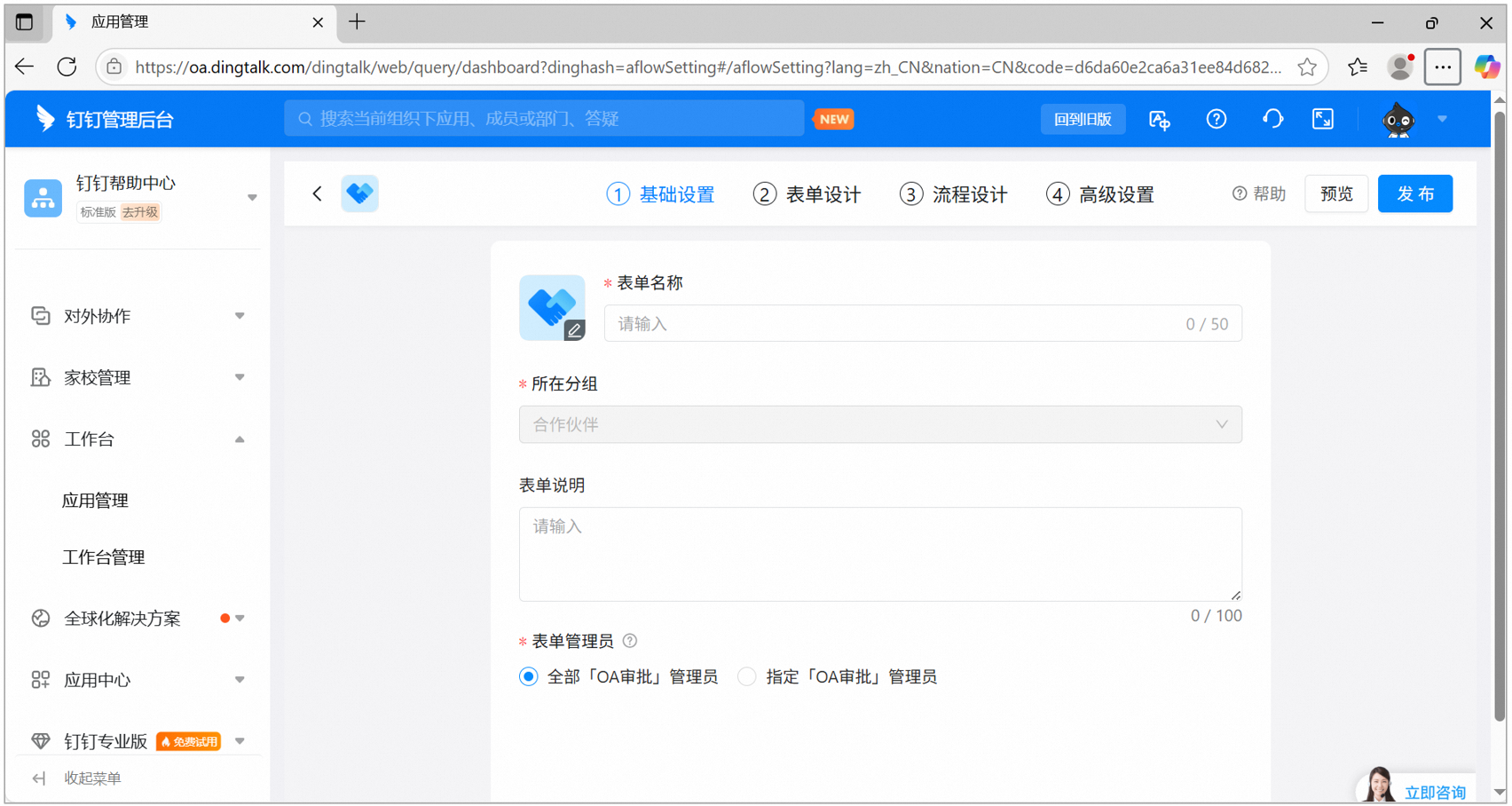1512x806 pixels.
Task: Click the 全球化解决方案 globe icon
Action: point(41,618)
